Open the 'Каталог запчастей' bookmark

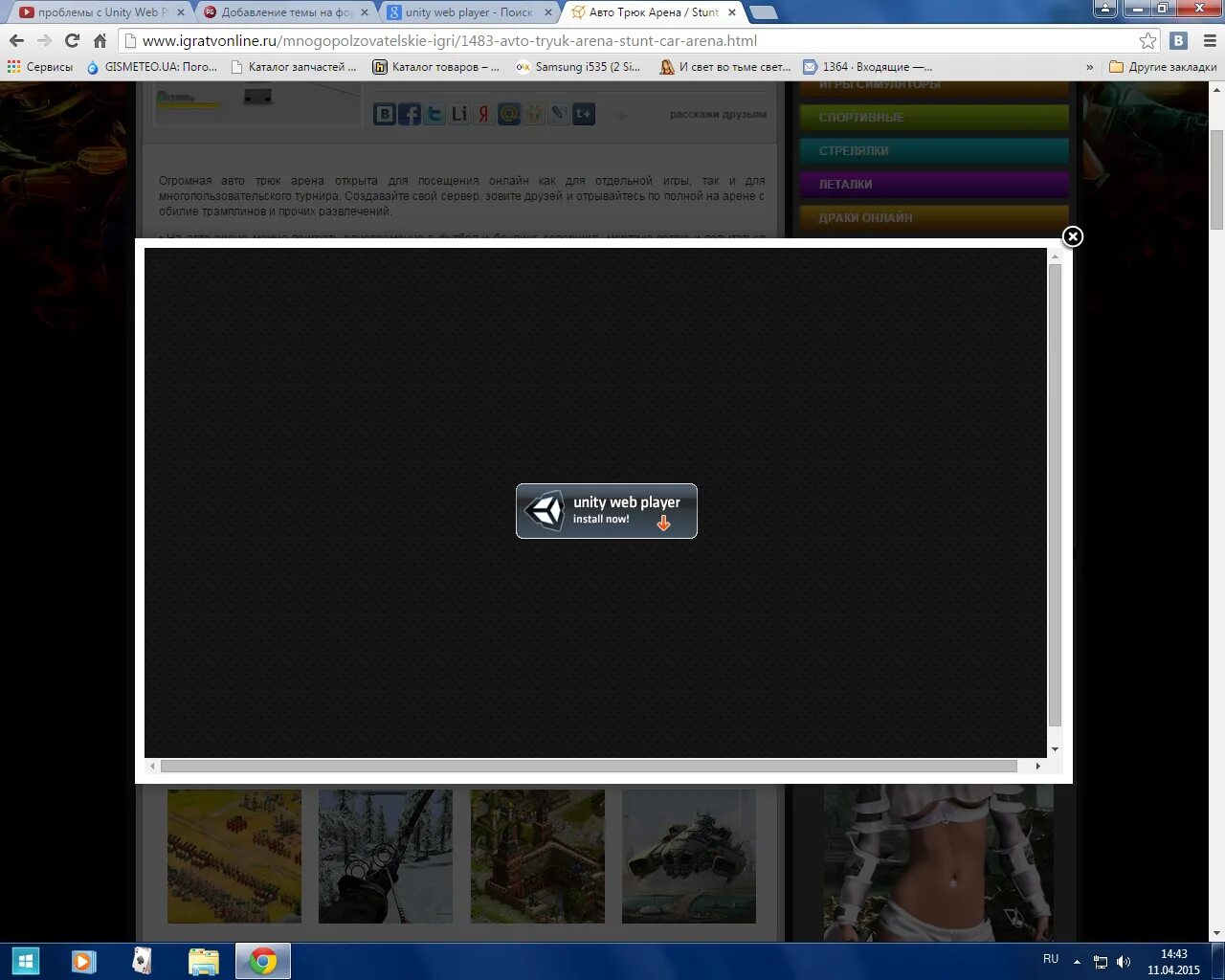point(293,67)
